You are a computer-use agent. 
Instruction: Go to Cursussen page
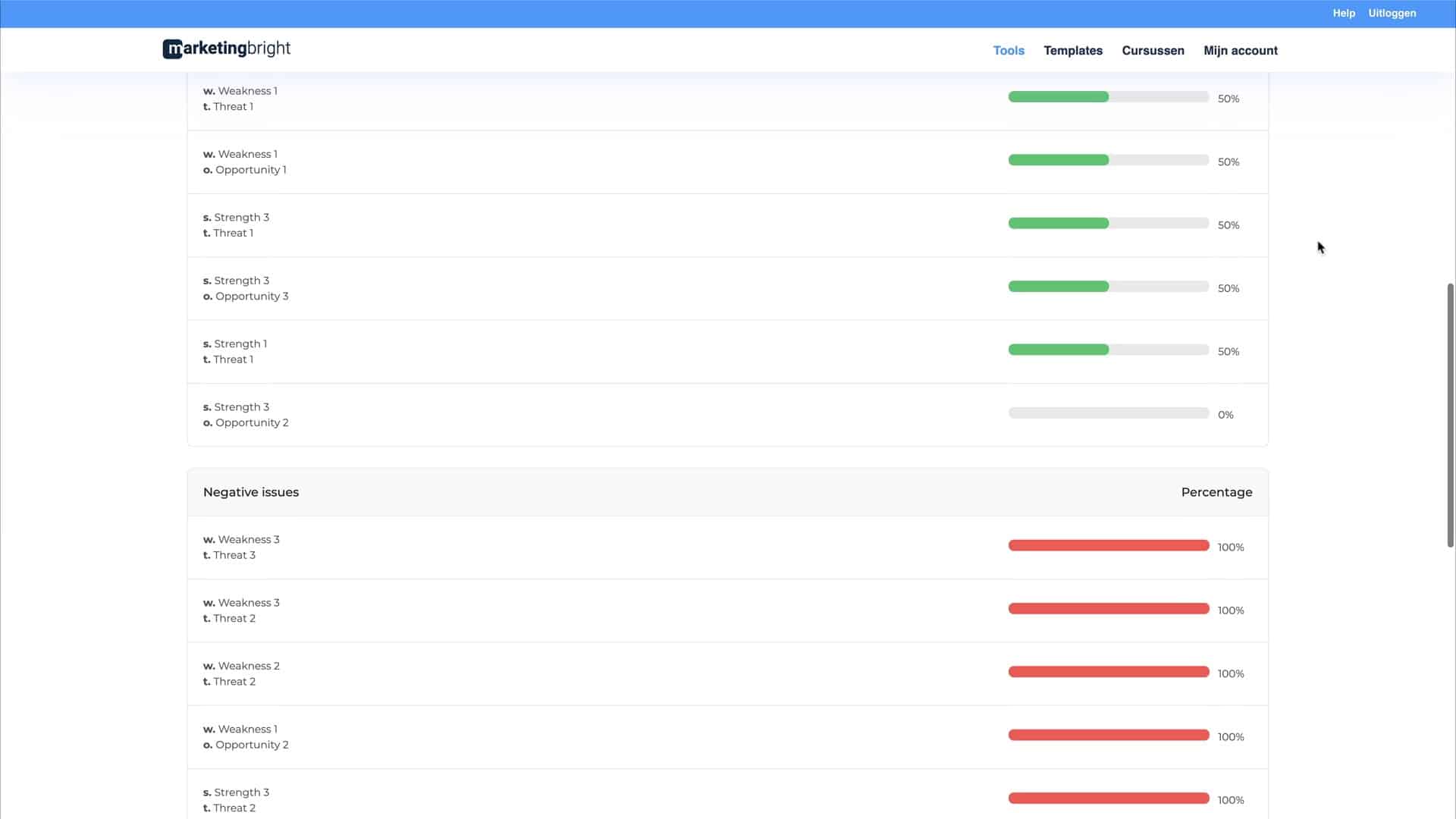click(x=1152, y=51)
